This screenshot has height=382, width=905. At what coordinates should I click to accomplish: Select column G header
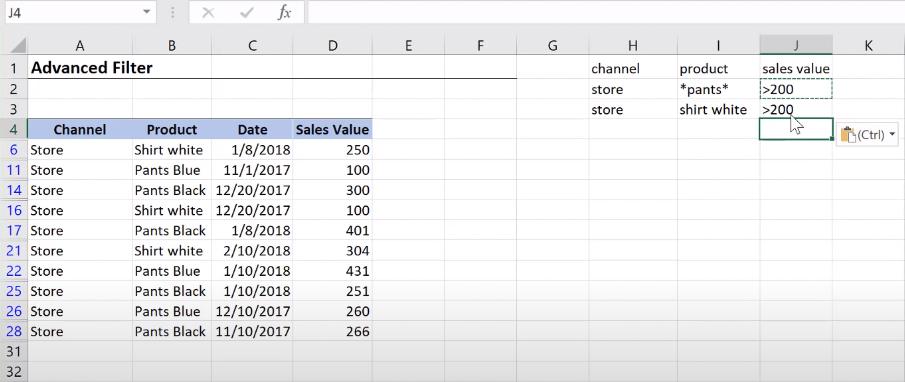pyautogui.click(x=552, y=46)
